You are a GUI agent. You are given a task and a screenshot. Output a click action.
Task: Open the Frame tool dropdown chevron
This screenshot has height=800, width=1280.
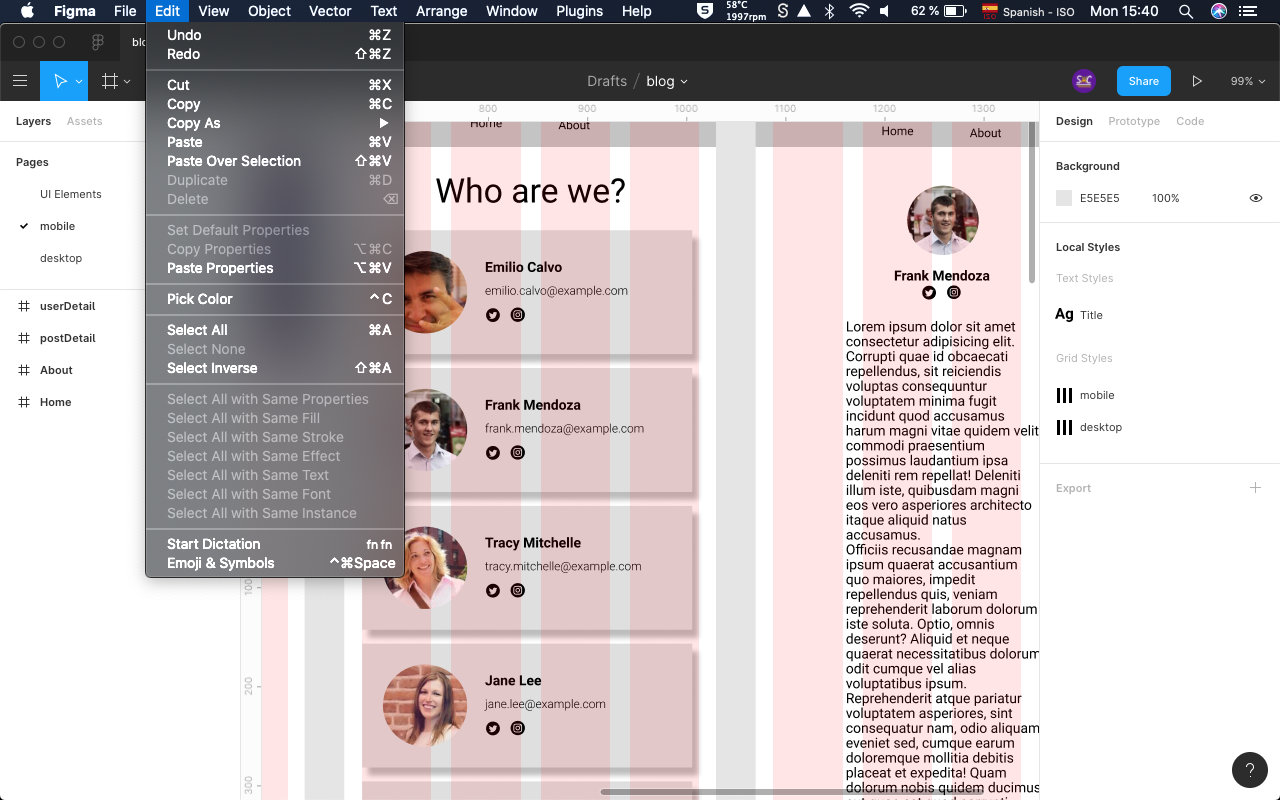[127, 82]
